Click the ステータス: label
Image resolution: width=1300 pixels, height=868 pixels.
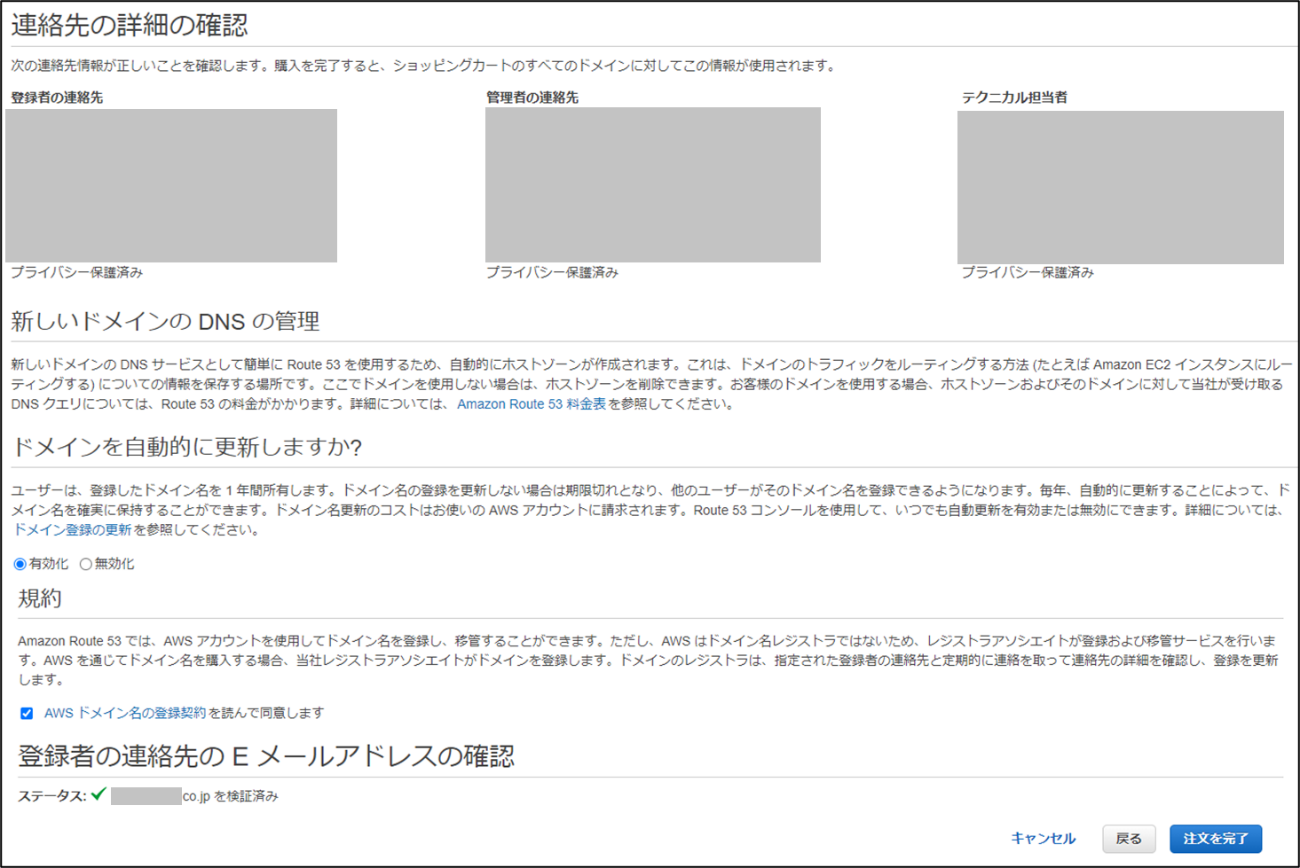(52, 797)
